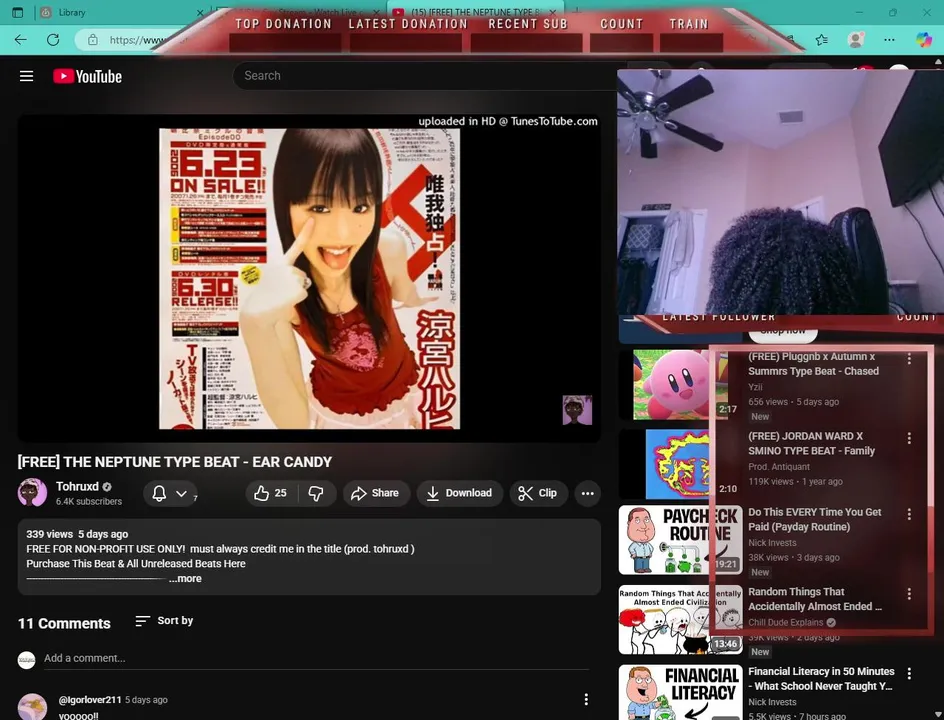Close the NEPTUNE TYPE BEAT tab
This screenshot has width=944, height=720.
click(552, 12)
